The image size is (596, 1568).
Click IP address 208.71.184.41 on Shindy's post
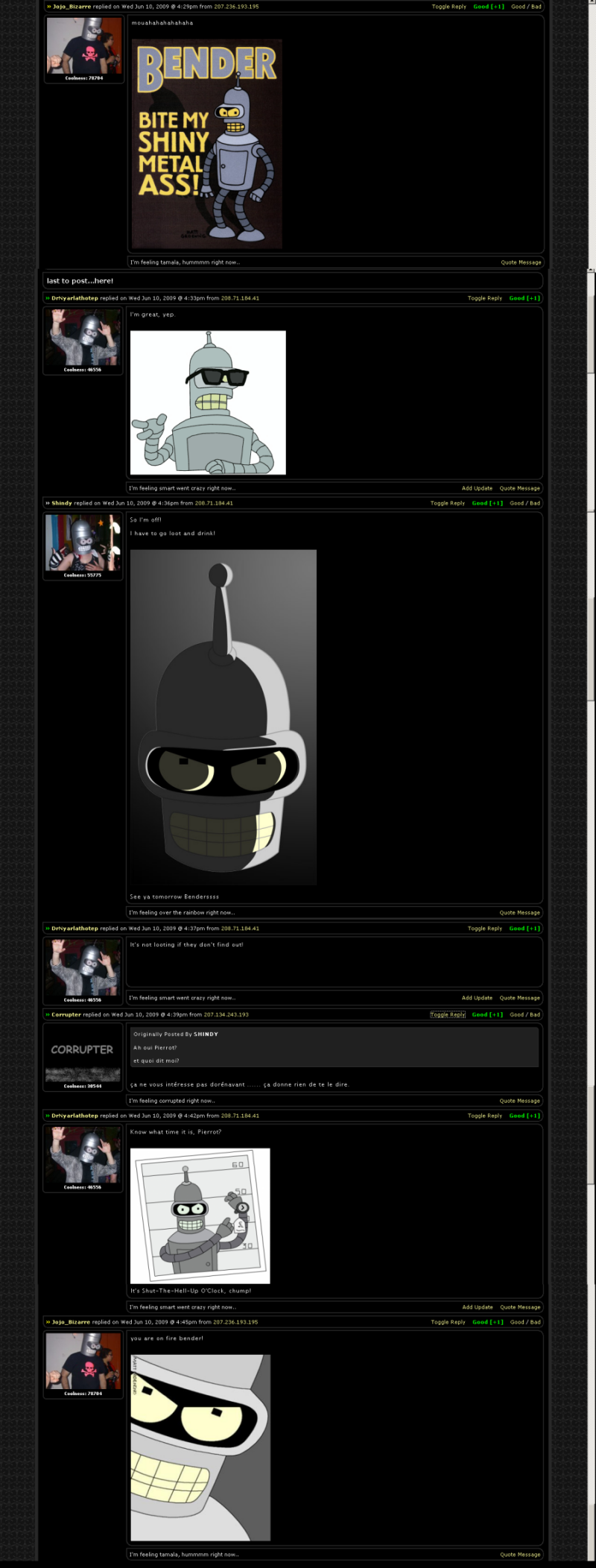coord(214,503)
